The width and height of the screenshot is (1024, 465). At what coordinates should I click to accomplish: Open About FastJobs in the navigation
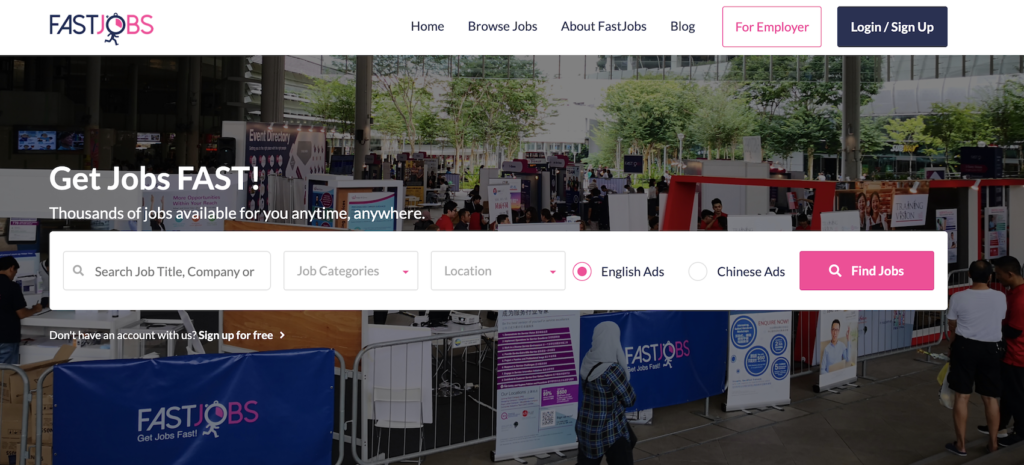pyautogui.click(x=603, y=27)
